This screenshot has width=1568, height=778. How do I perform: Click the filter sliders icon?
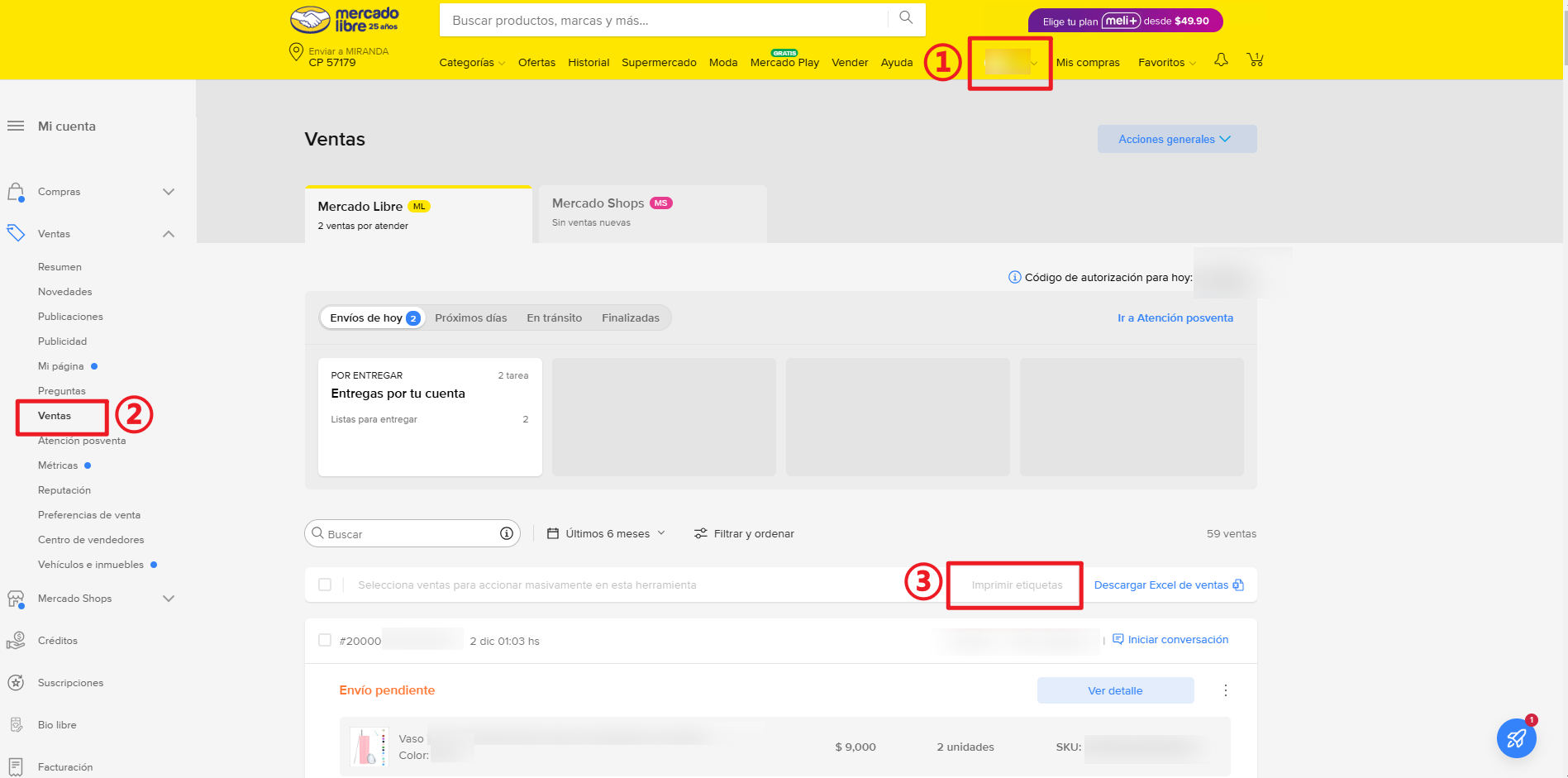pos(701,533)
